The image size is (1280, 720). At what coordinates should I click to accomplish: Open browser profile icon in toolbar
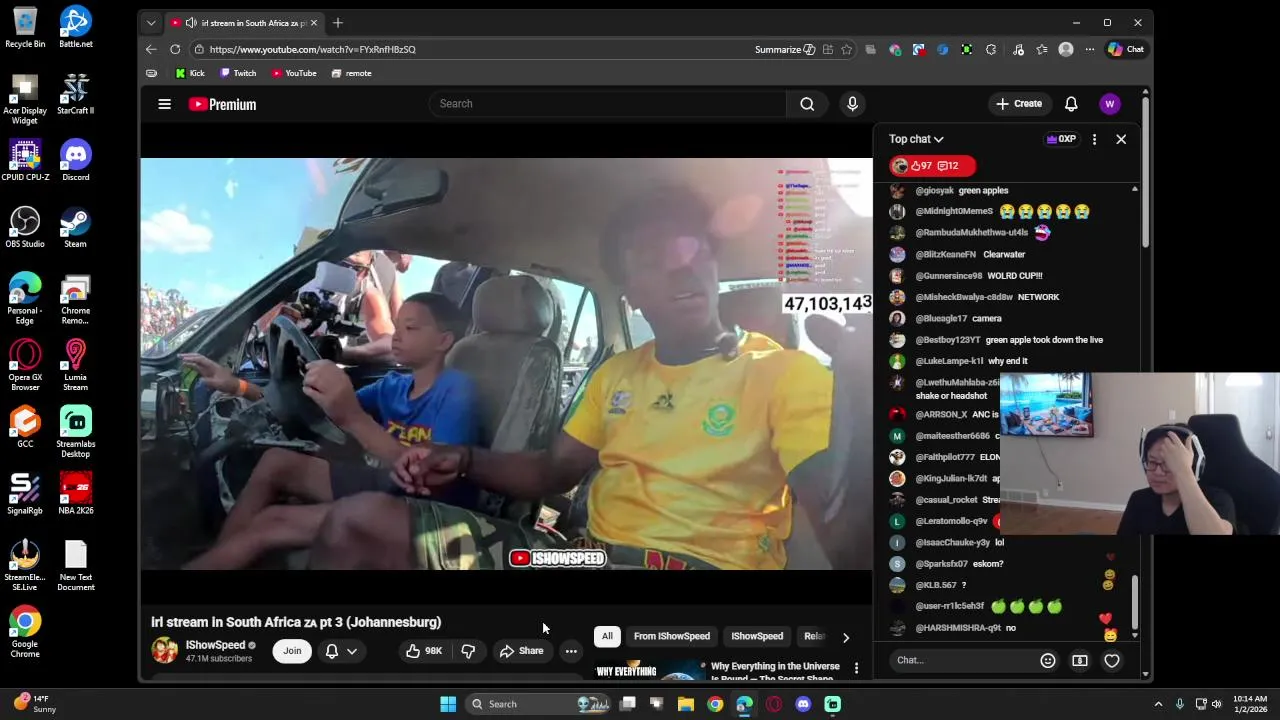(1066, 49)
